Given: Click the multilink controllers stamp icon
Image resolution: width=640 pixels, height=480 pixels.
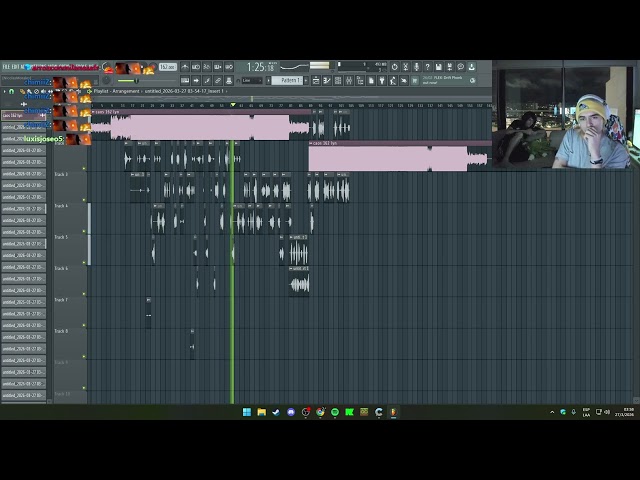Looking at the screenshot, I should pyautogui.click(x=229, y=80).
